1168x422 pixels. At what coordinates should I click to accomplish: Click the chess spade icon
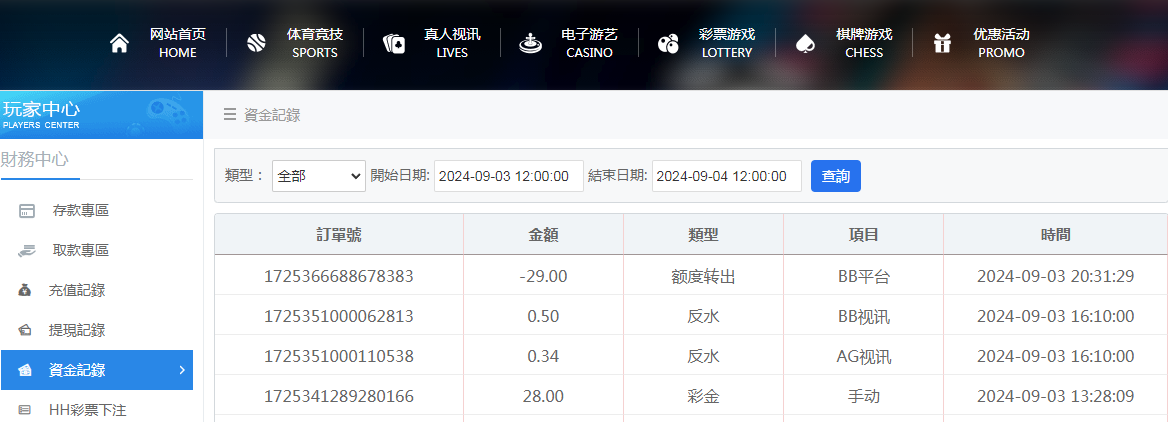pyautogui.click(x=804, y=43)
